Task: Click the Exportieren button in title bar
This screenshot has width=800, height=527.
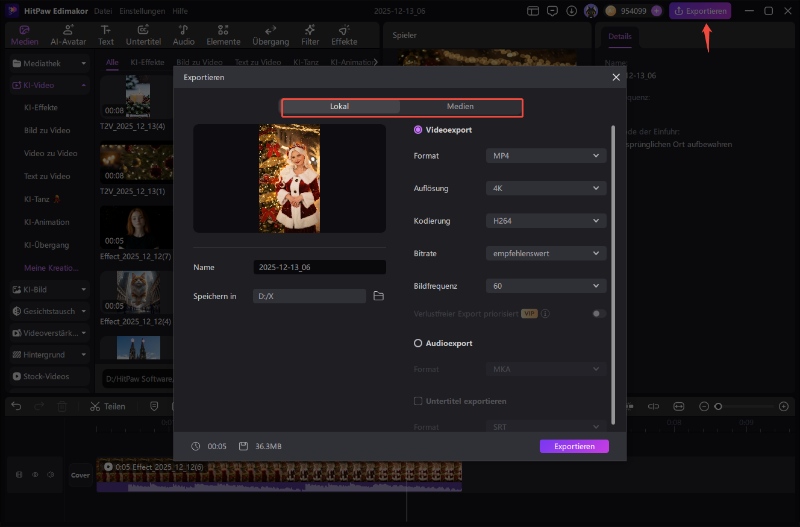Action: click(x=700, y=11)
